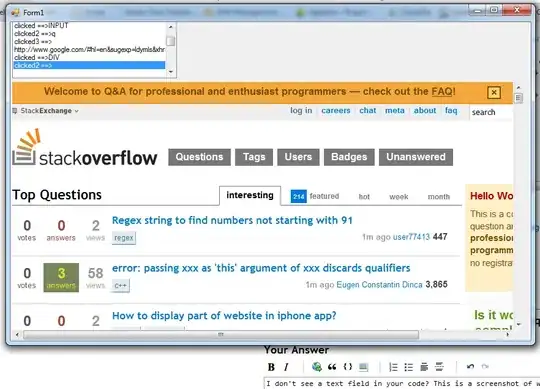Viewport: 540px width, 389px height.
Task: Click the Bold icon in answer editor
Action: [271, 367]
